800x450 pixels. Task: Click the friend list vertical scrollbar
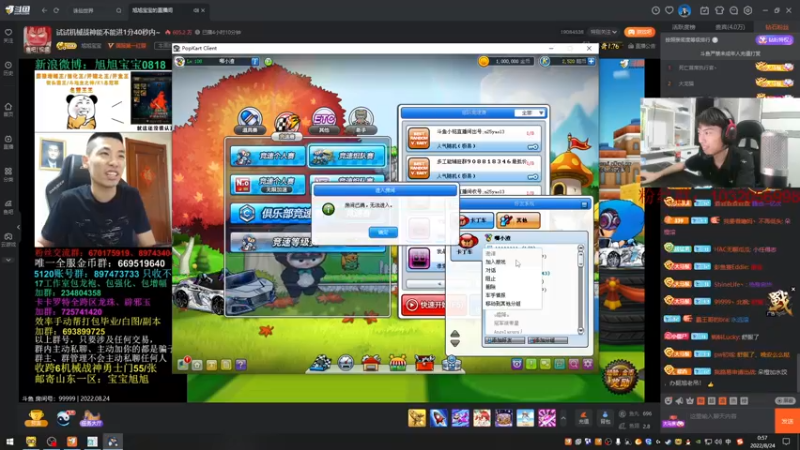pyautogui.click(x=580, y=289)
